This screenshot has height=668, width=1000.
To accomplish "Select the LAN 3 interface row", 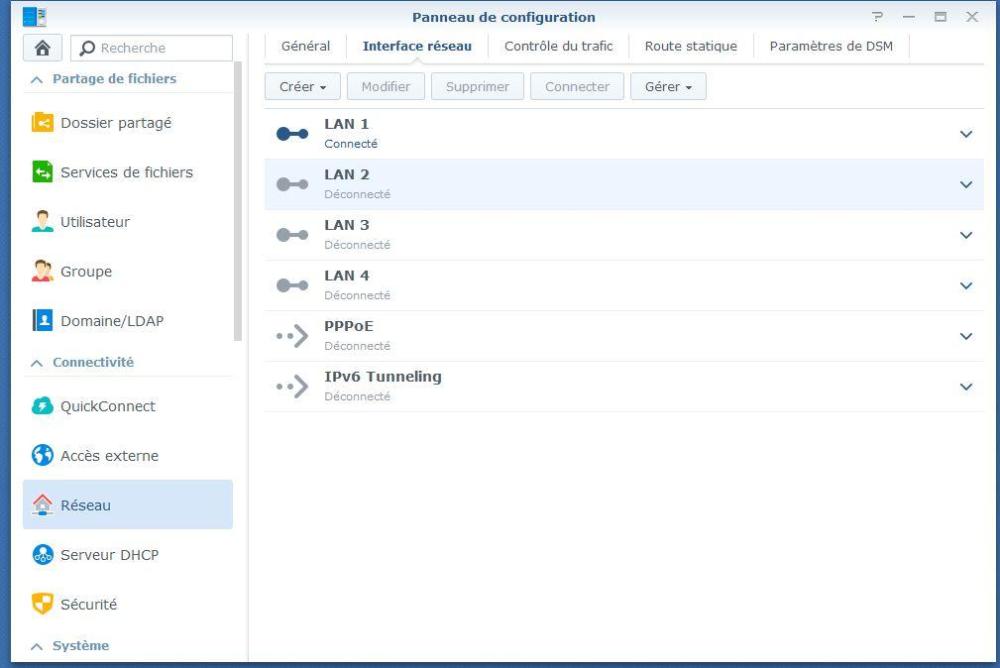I will [600, 235].
